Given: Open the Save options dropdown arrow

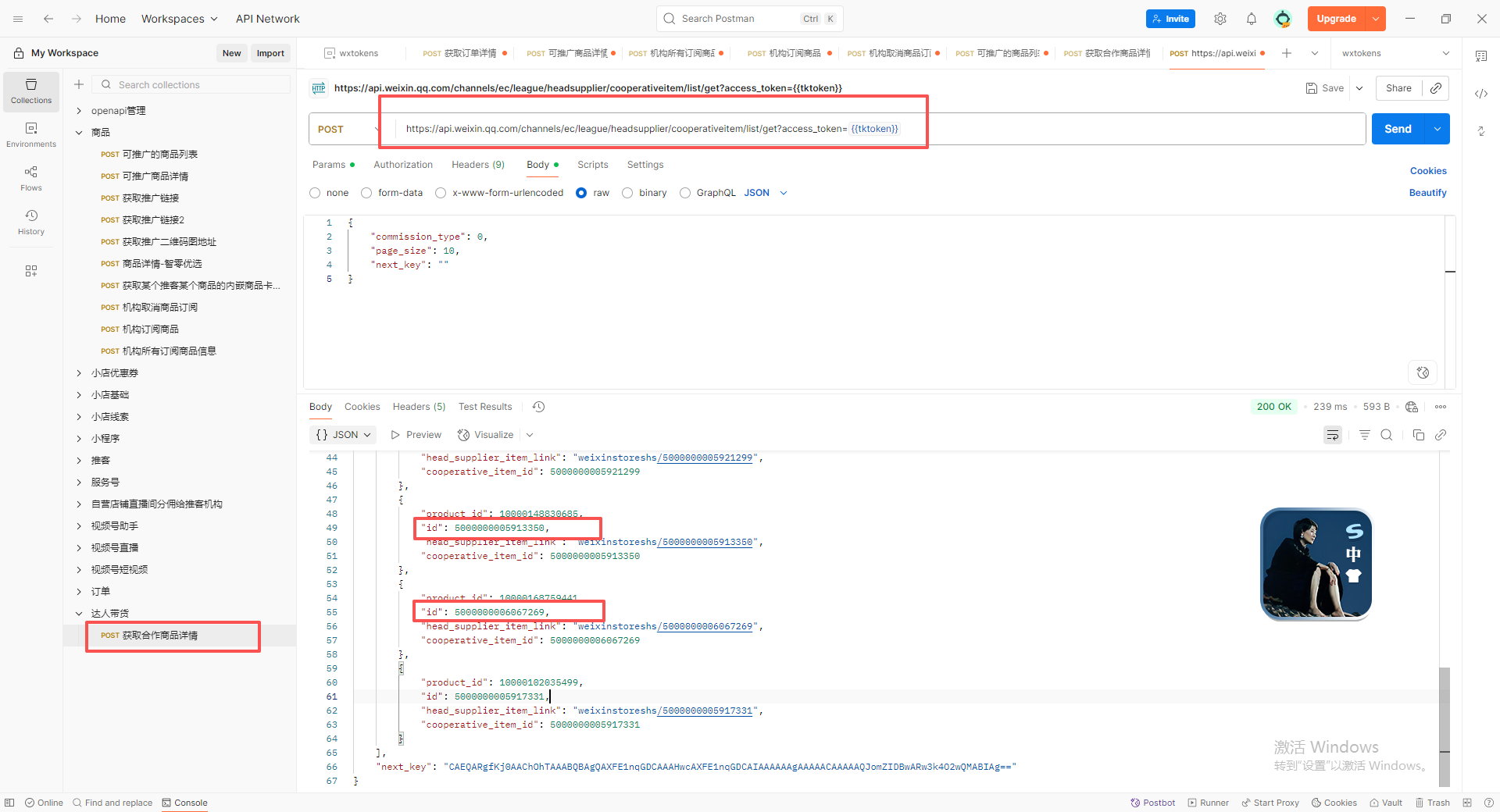Looking at the screenshot, I should 1359,88.
